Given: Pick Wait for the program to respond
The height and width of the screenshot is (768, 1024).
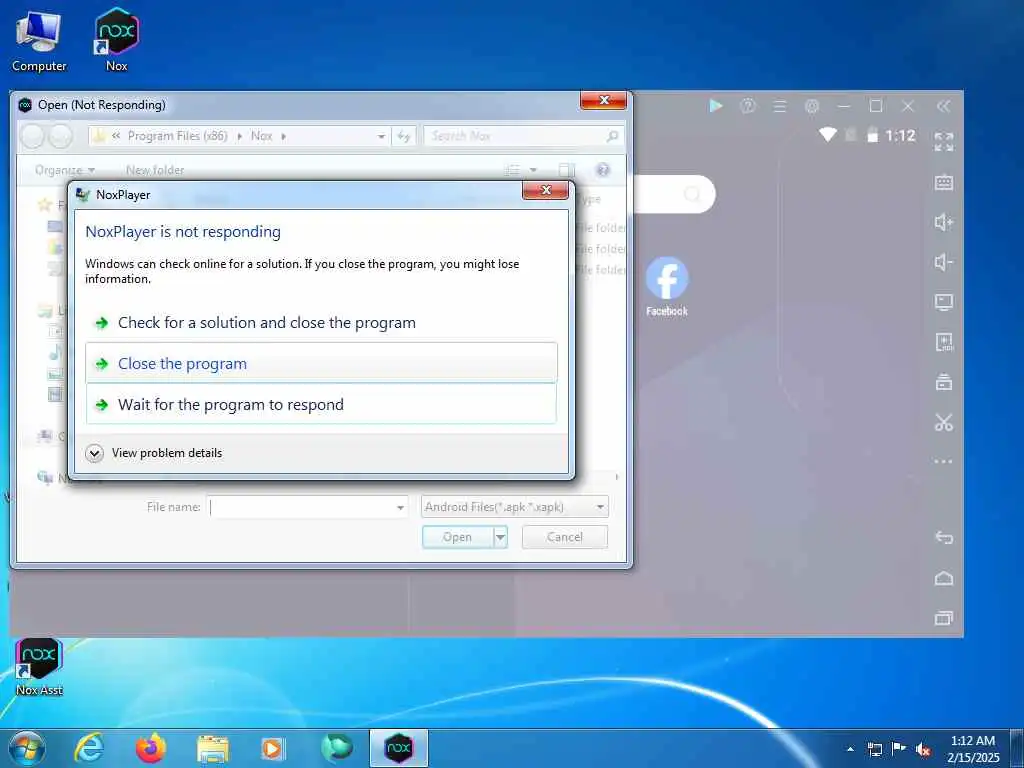Looking at the screenshot, I should (321, 404).
